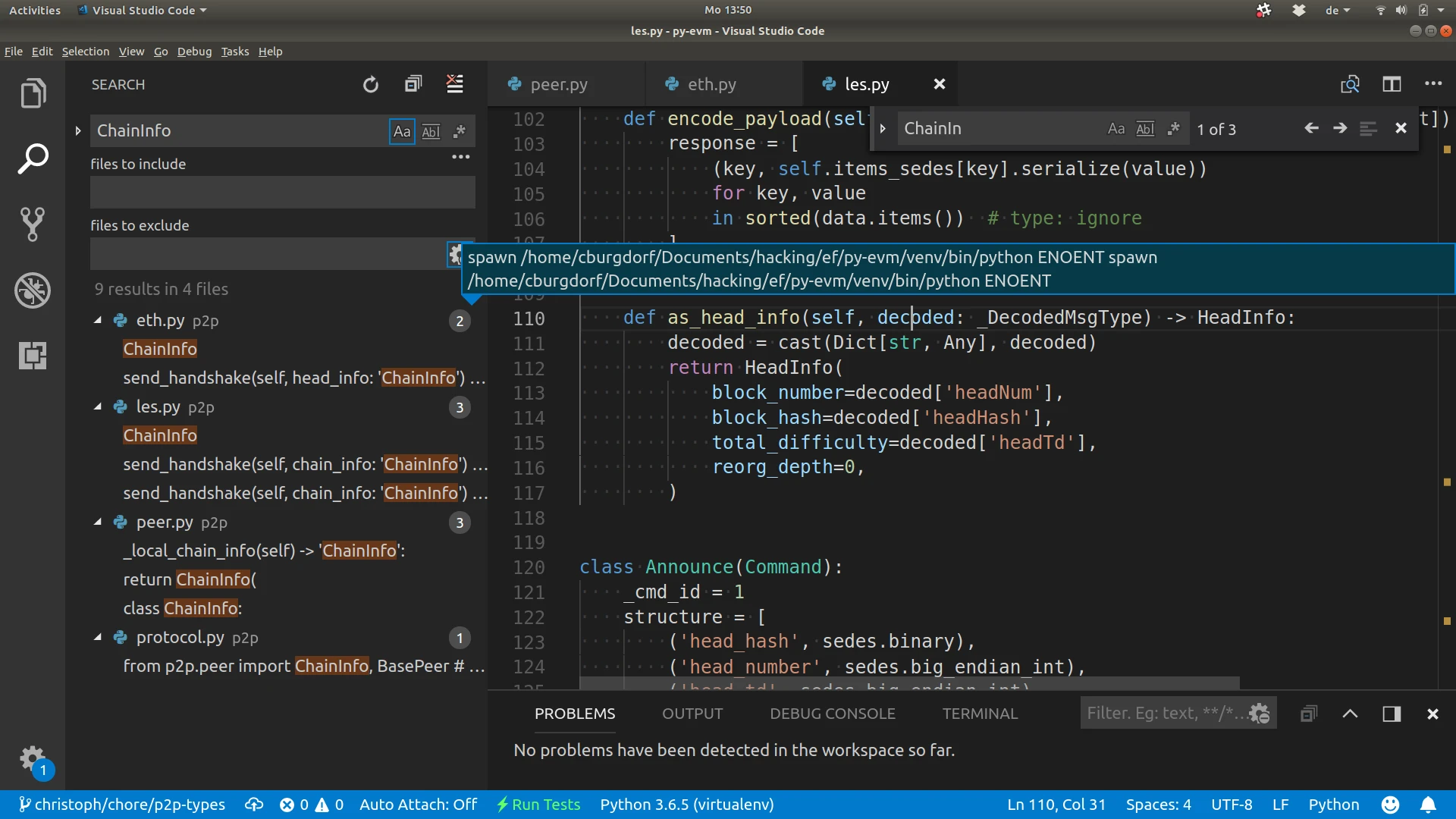This screenshot has height=819, width=1456.
Task: Enable Whole Word in the find widget
Action: (1144, 128)
